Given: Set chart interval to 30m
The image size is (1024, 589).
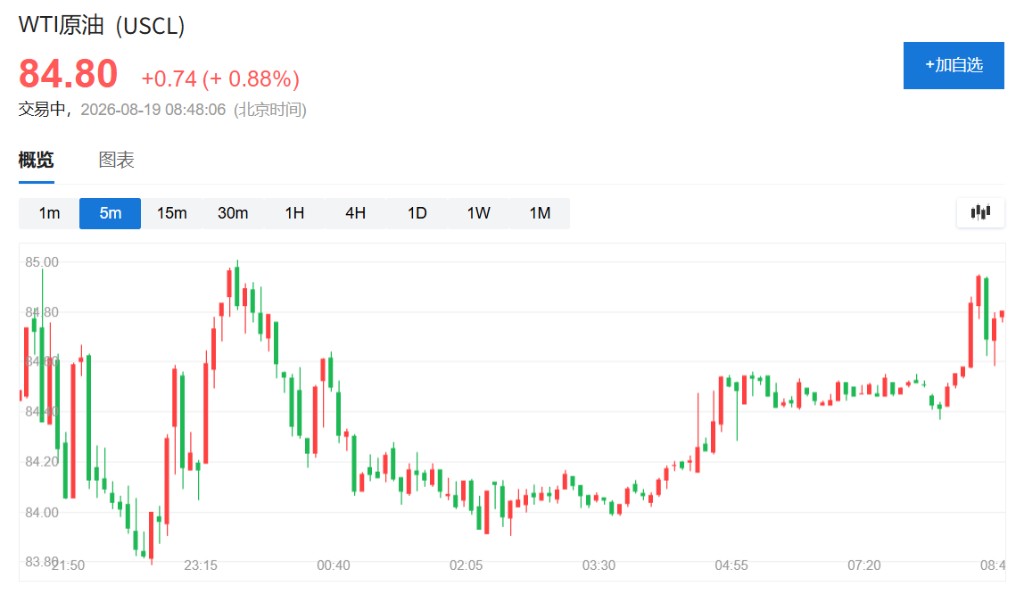Looking at the screenshot, I should [x=232, y=213].
